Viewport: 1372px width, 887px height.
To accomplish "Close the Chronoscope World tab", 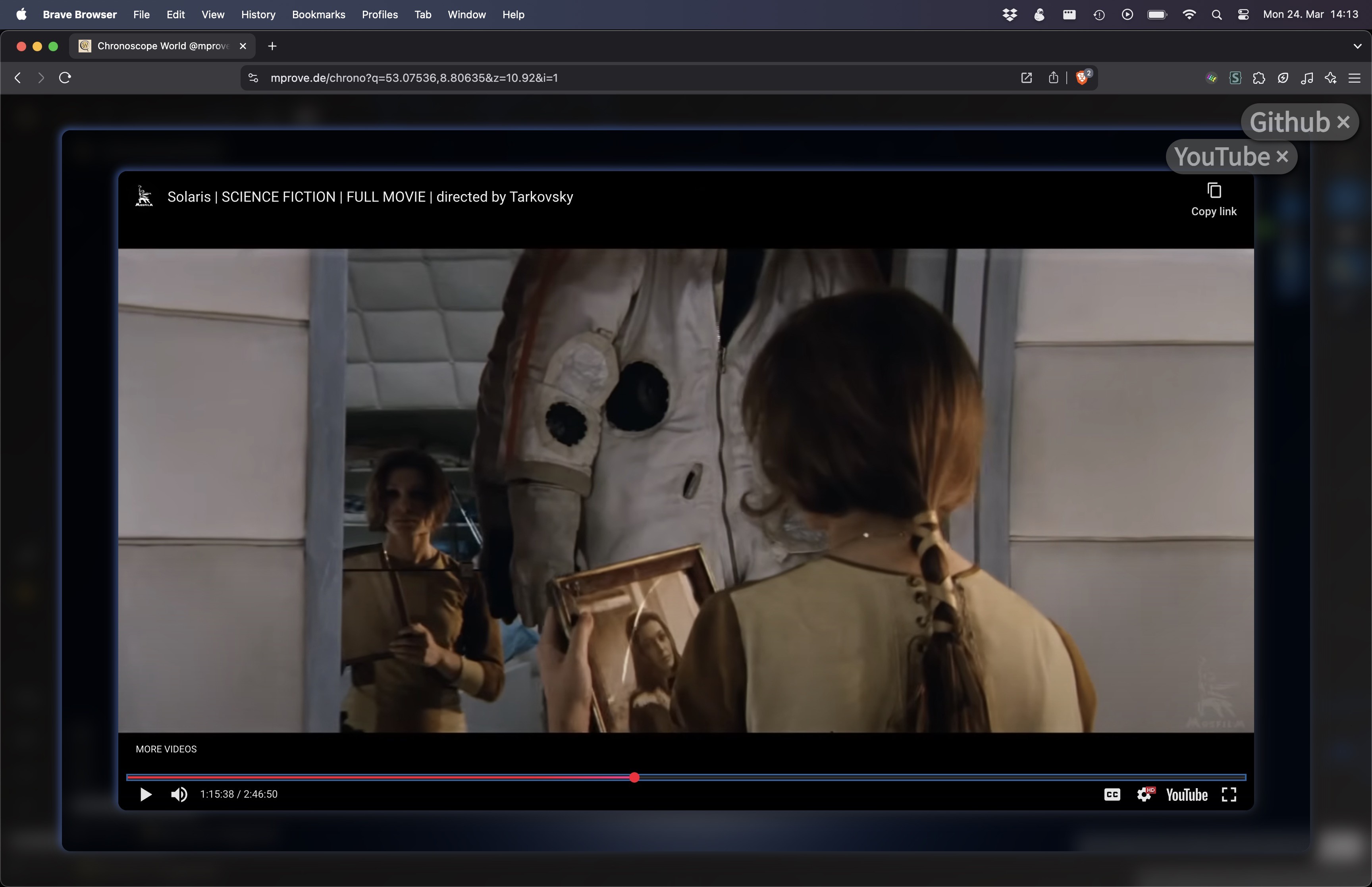I will (243, 46).
